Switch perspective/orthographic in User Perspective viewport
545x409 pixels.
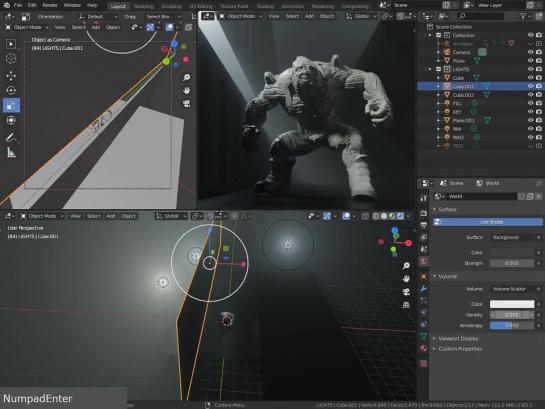(406, 305)
